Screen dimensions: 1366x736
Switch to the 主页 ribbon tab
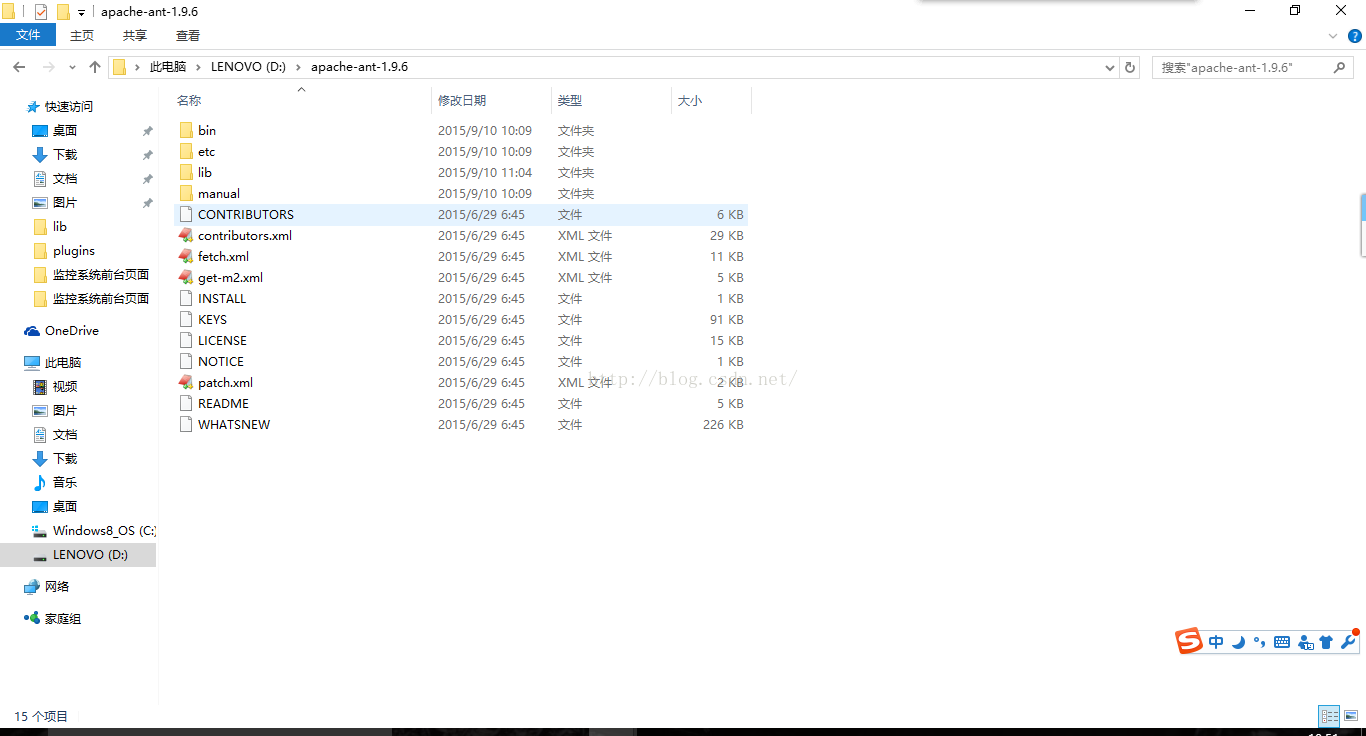click(82, 35)
